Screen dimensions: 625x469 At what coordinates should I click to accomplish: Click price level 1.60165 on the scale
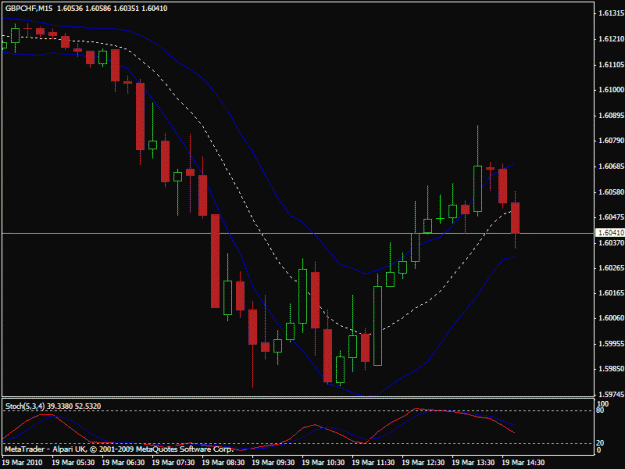[x=611, y=293]
